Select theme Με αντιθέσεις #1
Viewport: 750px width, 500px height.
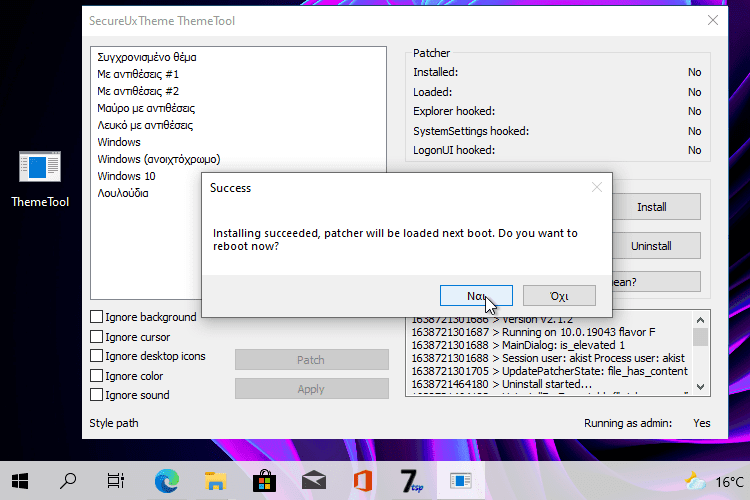point(138,74)
